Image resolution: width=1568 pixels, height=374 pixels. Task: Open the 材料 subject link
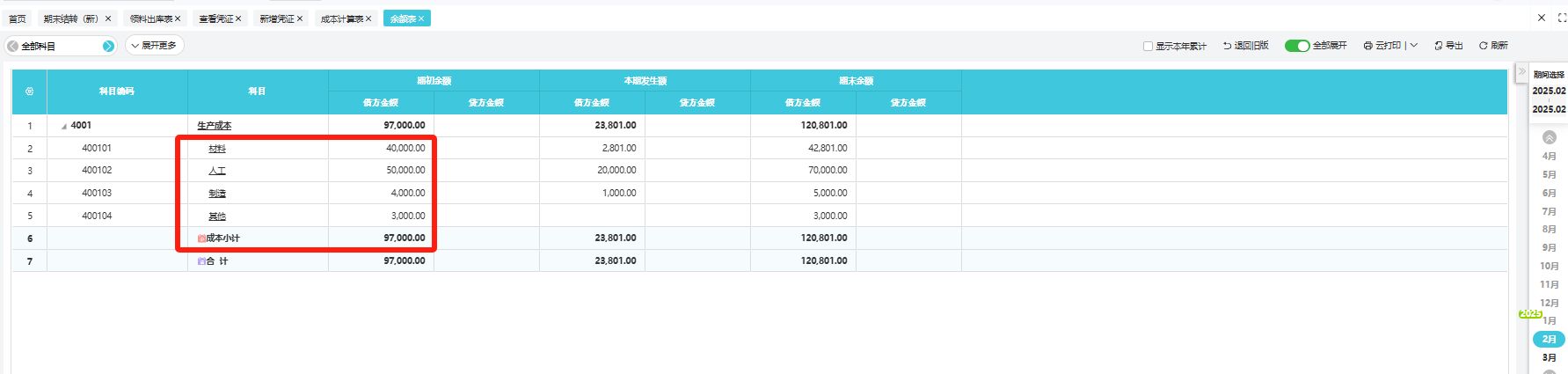(217, 149)
